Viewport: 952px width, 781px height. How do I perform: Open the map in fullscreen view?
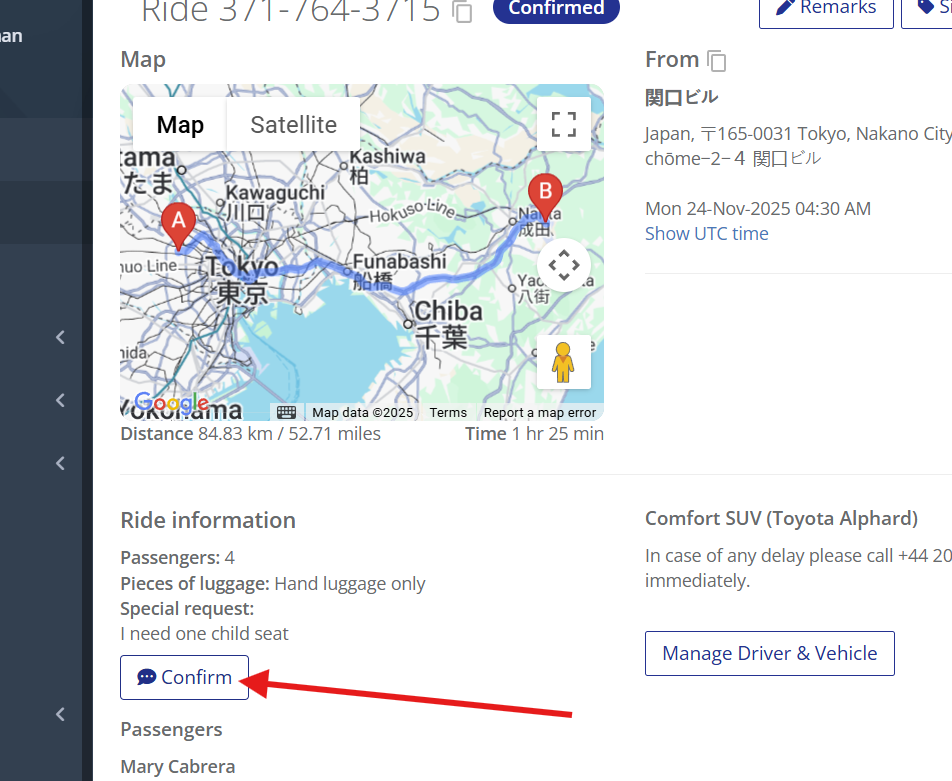click(x=563, y=124)
